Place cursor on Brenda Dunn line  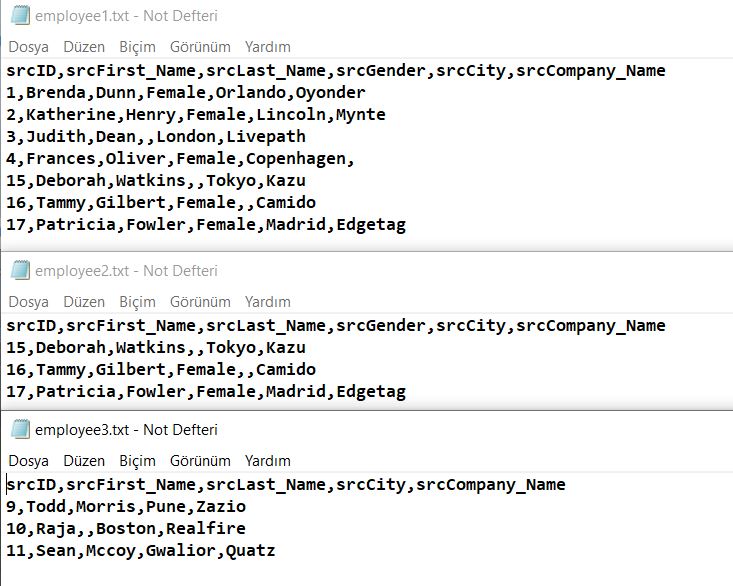coord(186,93)
